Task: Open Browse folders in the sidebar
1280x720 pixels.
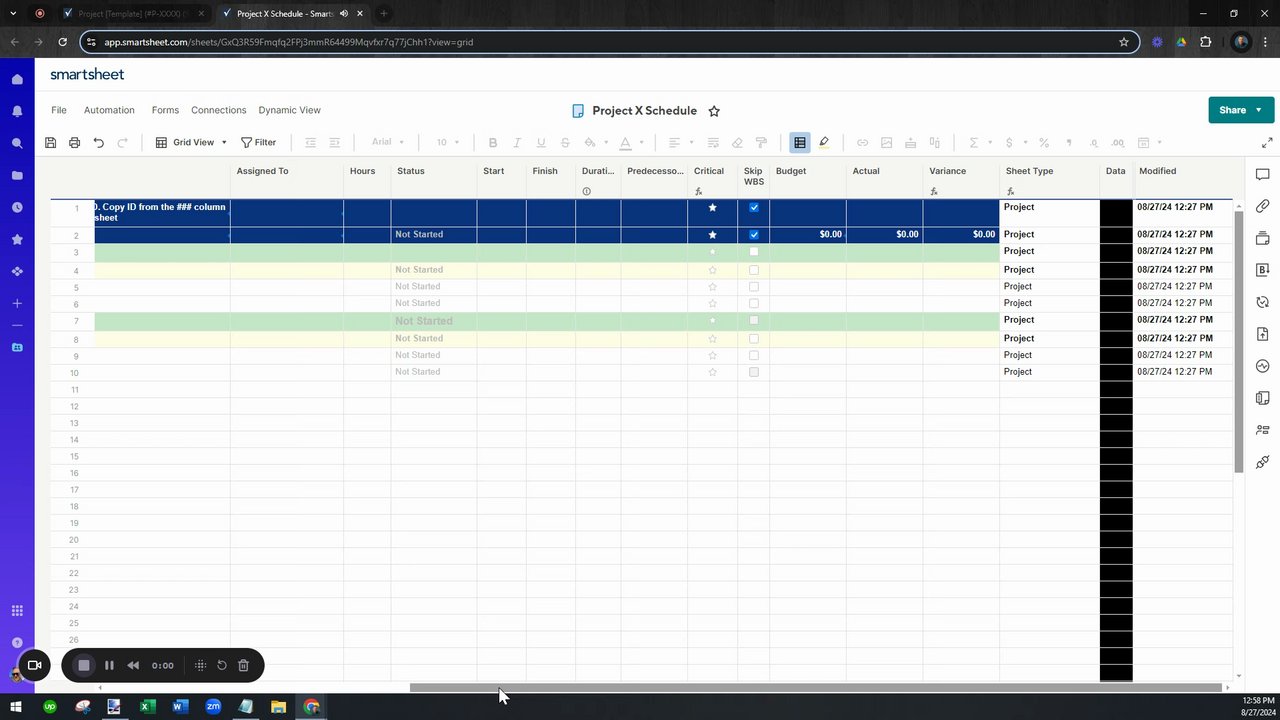Action: [17, 175]
